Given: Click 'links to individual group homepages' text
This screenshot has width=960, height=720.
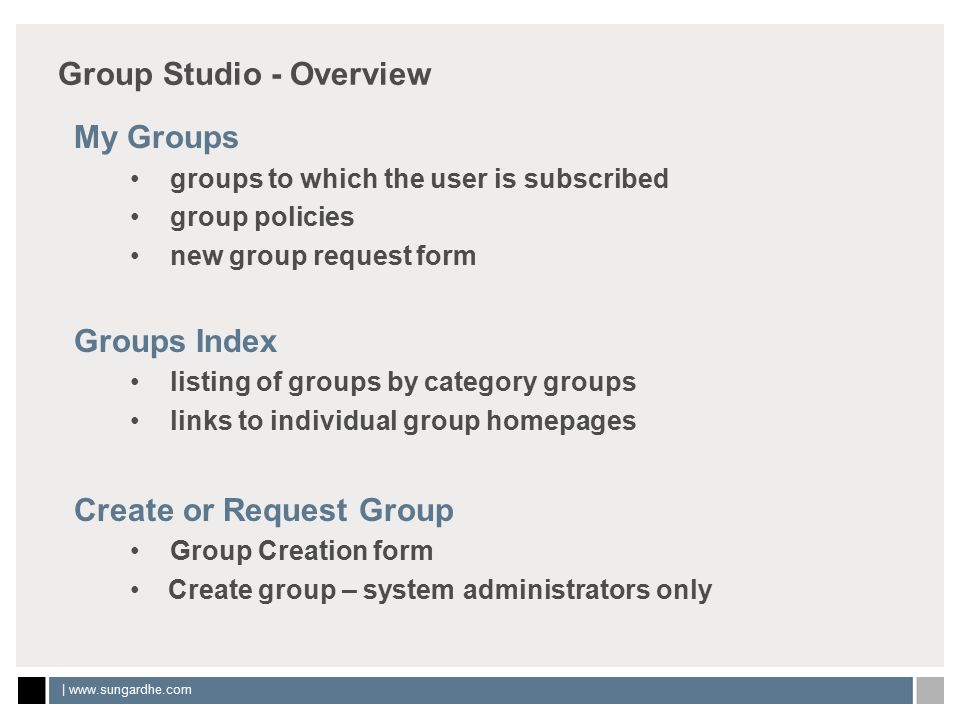Looking at the screenshot, I should [x=403, y=422].
